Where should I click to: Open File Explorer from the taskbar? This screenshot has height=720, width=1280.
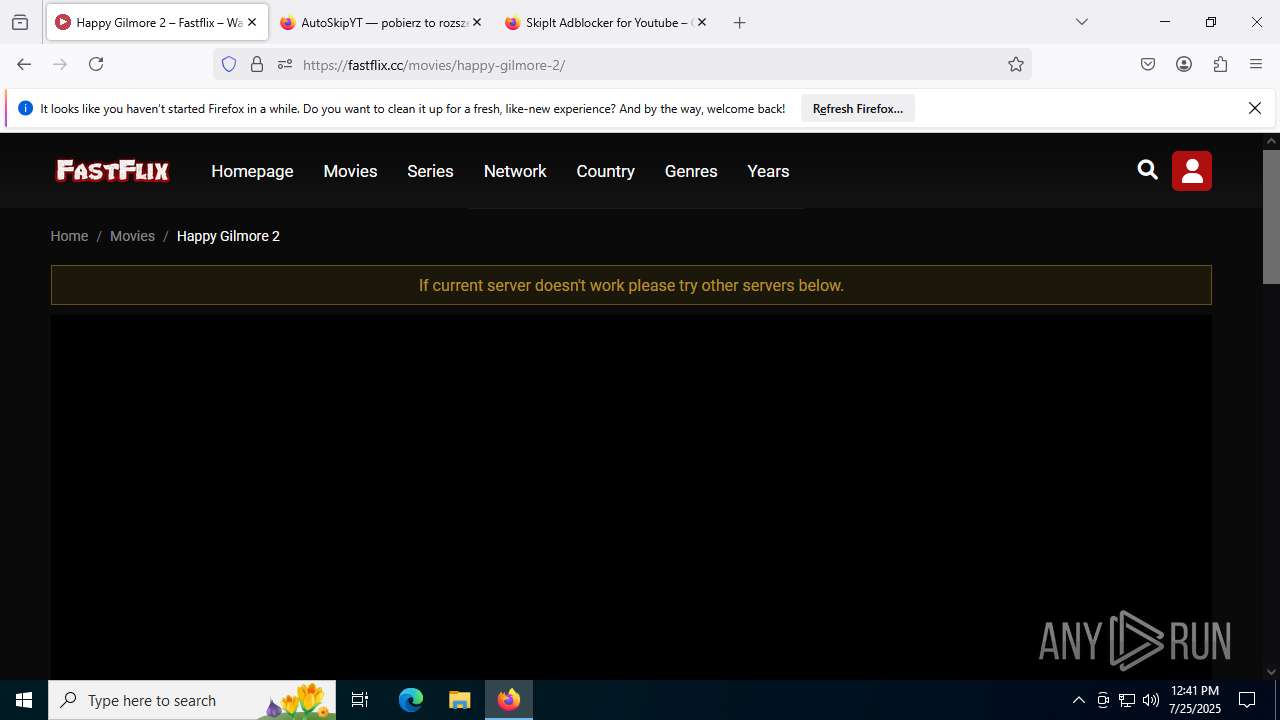coord(459,700)
